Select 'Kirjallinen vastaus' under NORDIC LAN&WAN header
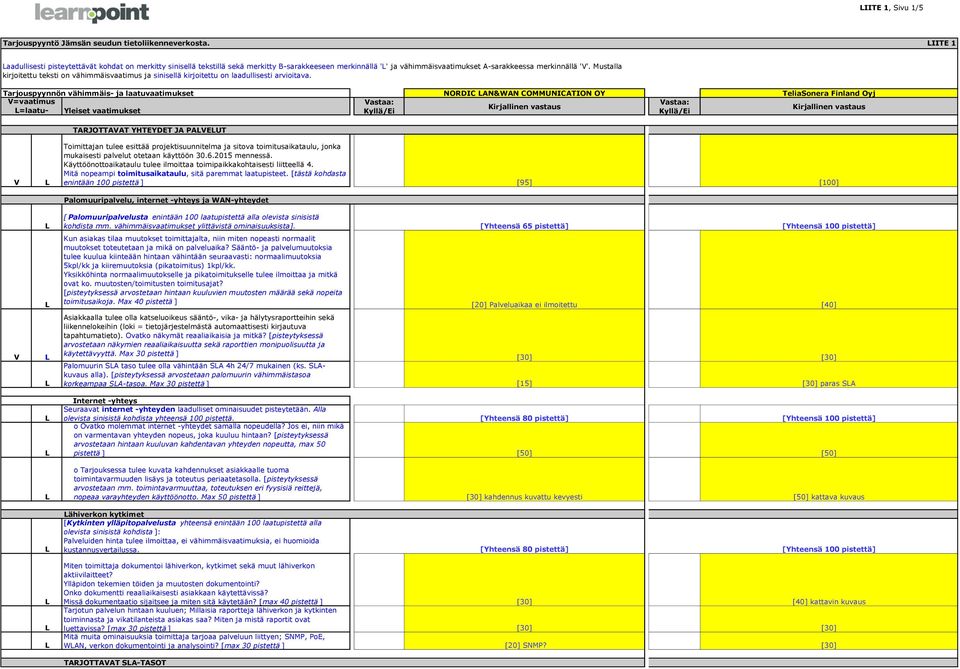Screen dimensions: 960x669 [524, 107]
